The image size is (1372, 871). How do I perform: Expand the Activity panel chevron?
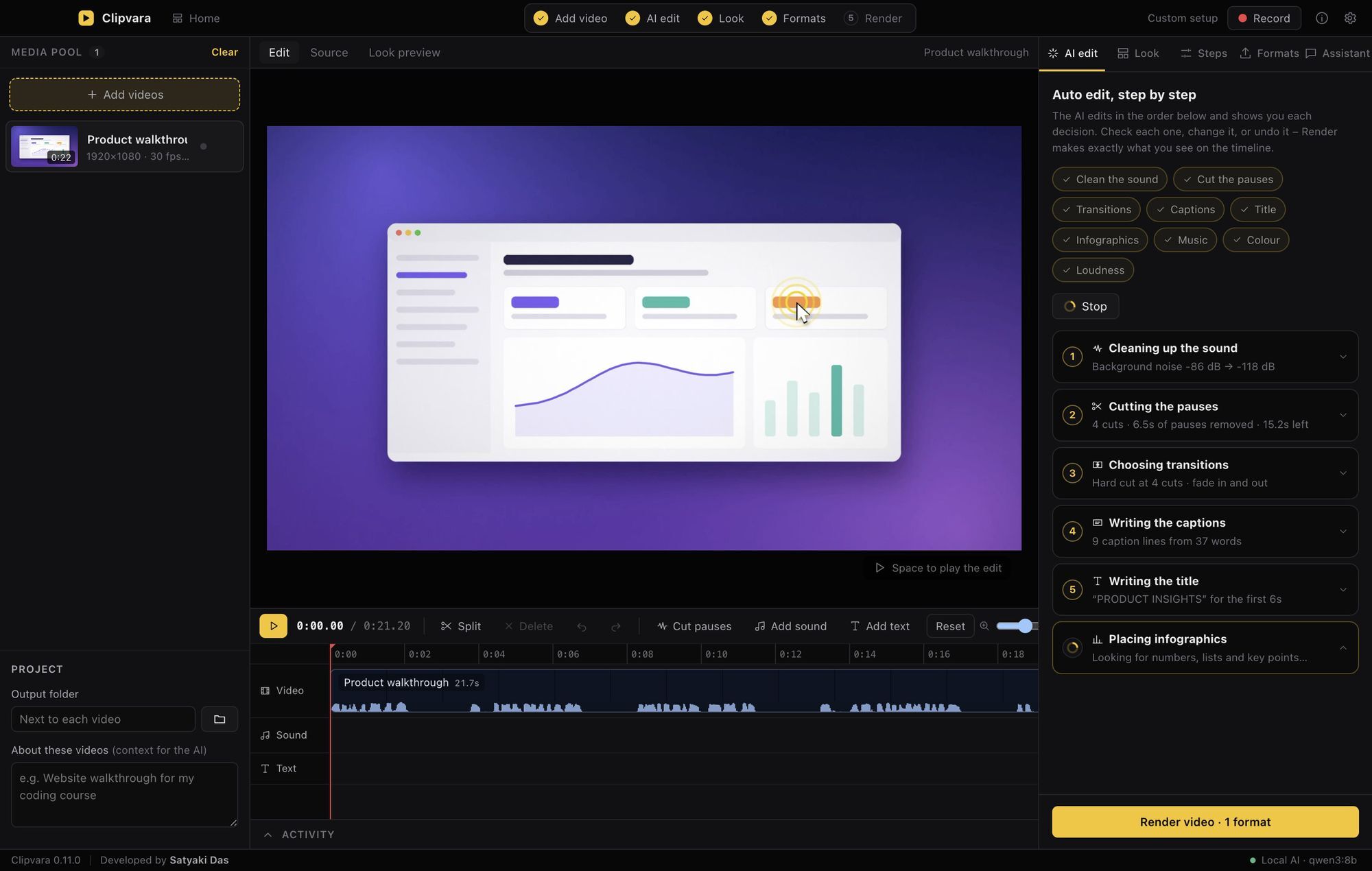[268, 835]
